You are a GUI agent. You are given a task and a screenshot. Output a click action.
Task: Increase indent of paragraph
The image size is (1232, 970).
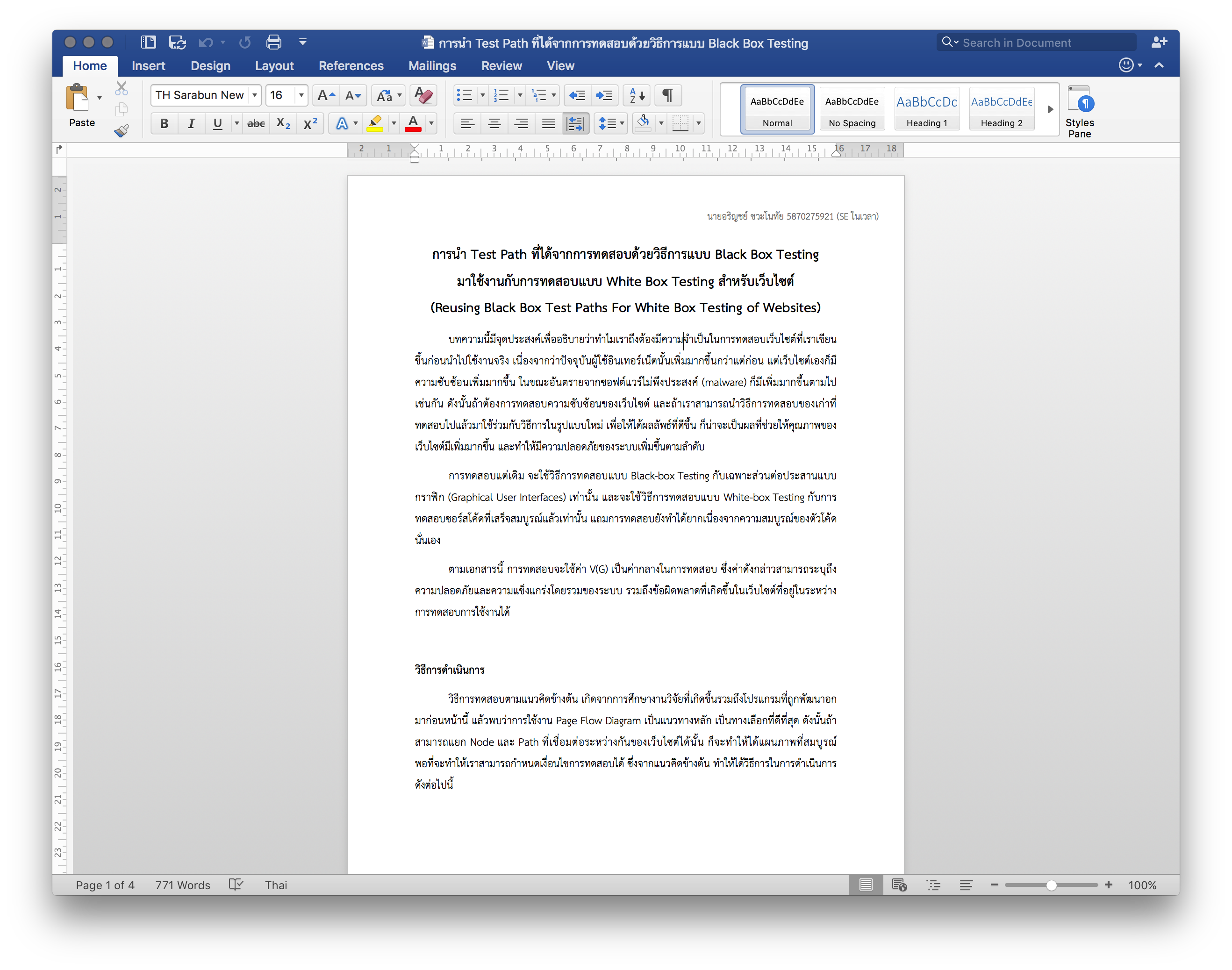tap(604, 95)
